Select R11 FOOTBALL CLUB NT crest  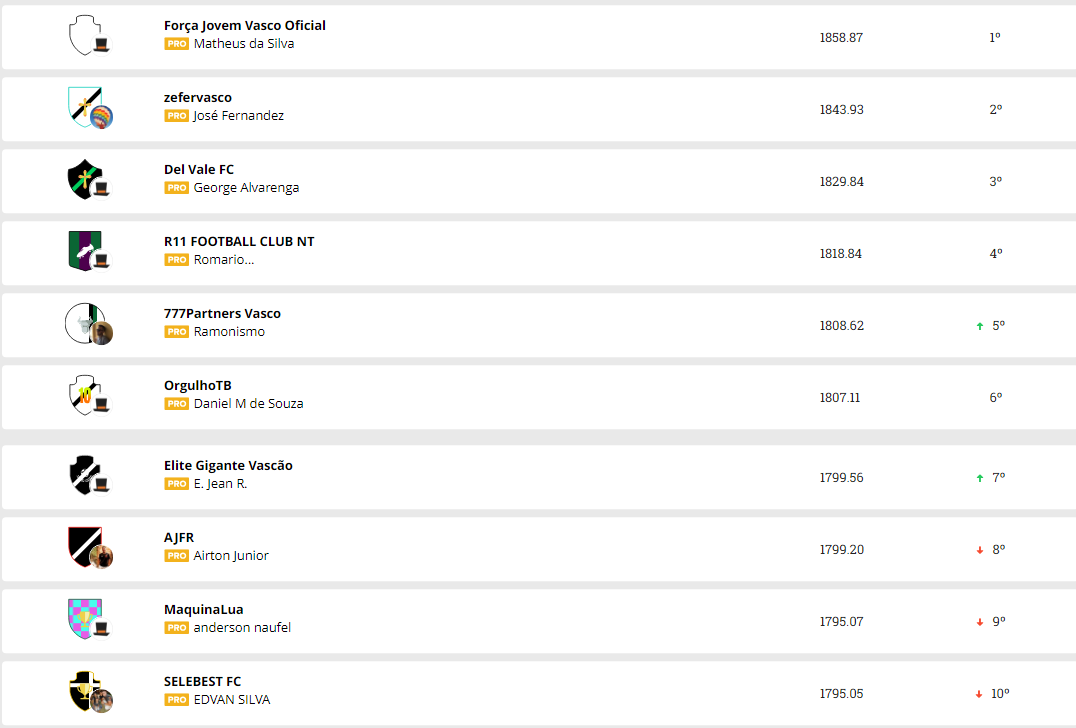coord(82,251)
